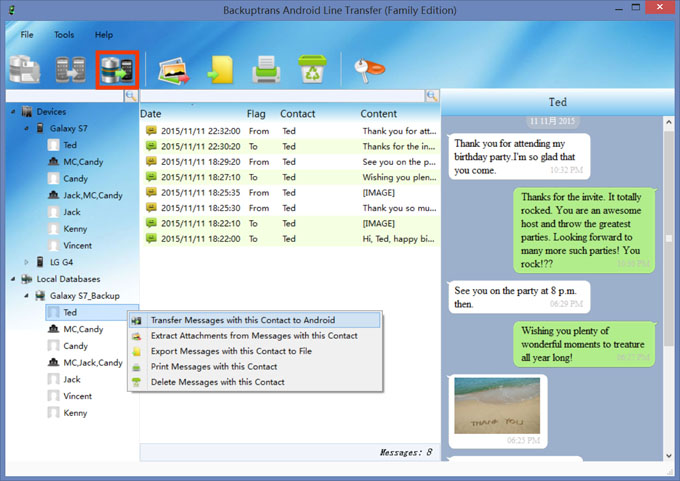This screenshot has height=481, width=680.
Task: Select Vincent under Galaxy S7_Backup
Action: 78,396
